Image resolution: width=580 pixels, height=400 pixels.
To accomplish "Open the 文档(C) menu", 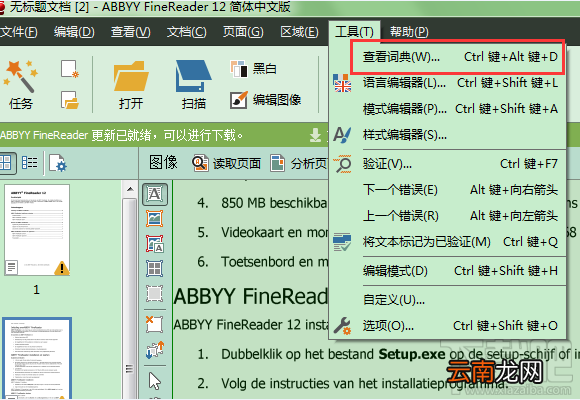I will click(x=187, y=32).
